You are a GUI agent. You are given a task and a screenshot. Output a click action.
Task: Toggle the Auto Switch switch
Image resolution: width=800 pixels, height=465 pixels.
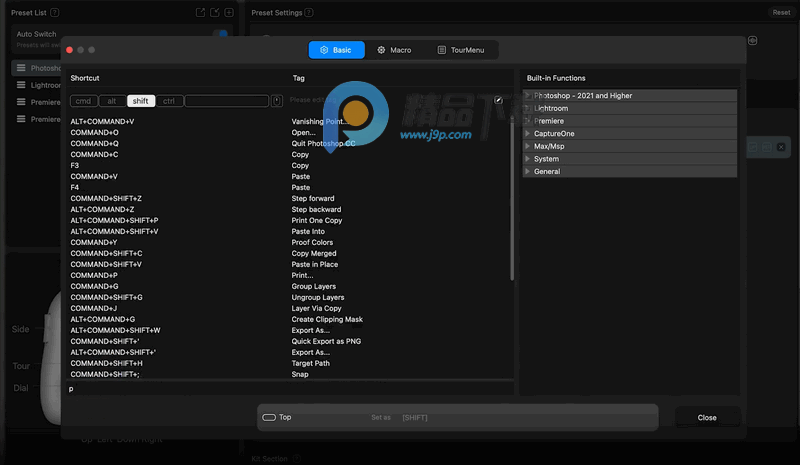pos(221,34)
